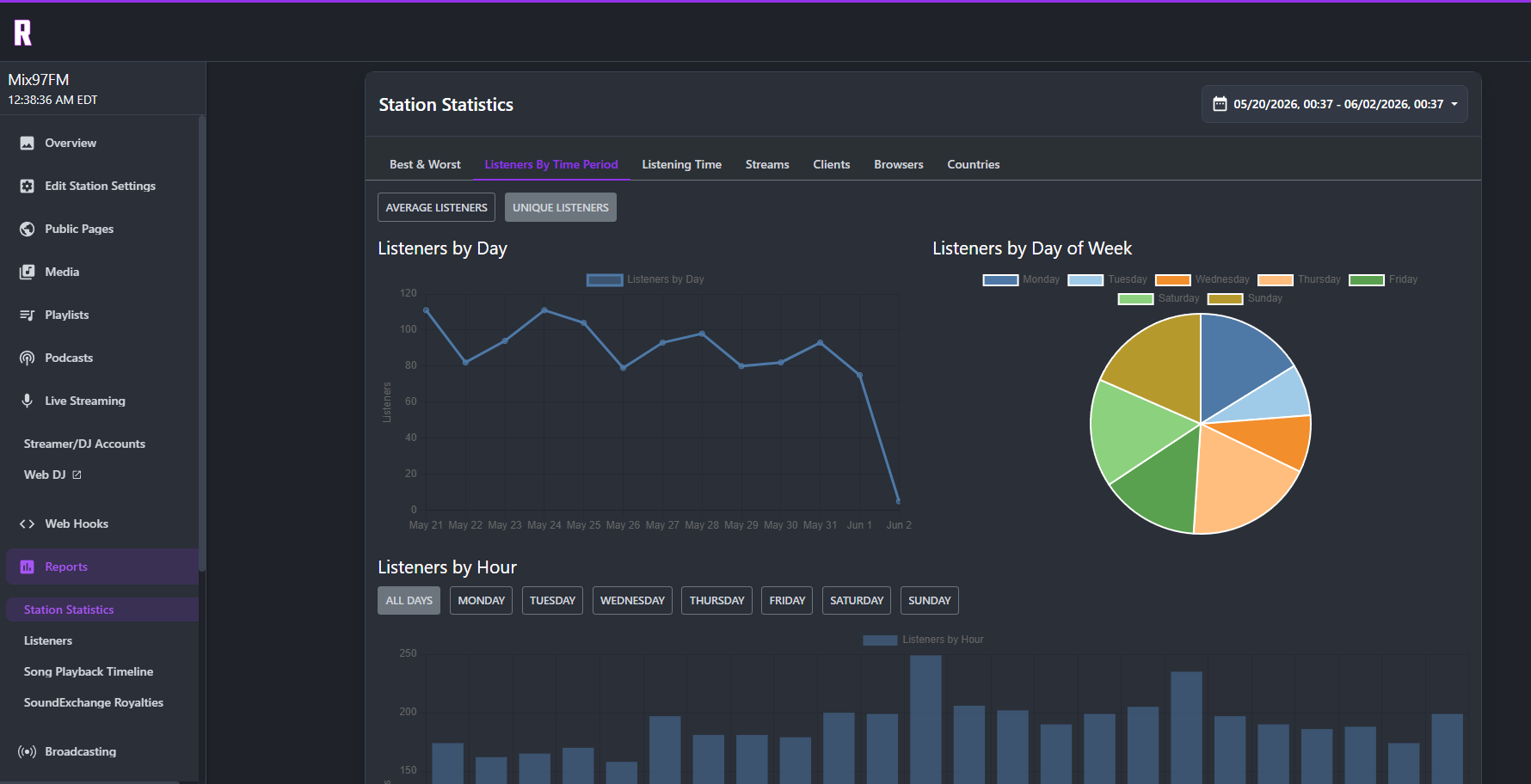Click the May 24 data point on line chart

[x=544, y=310]
